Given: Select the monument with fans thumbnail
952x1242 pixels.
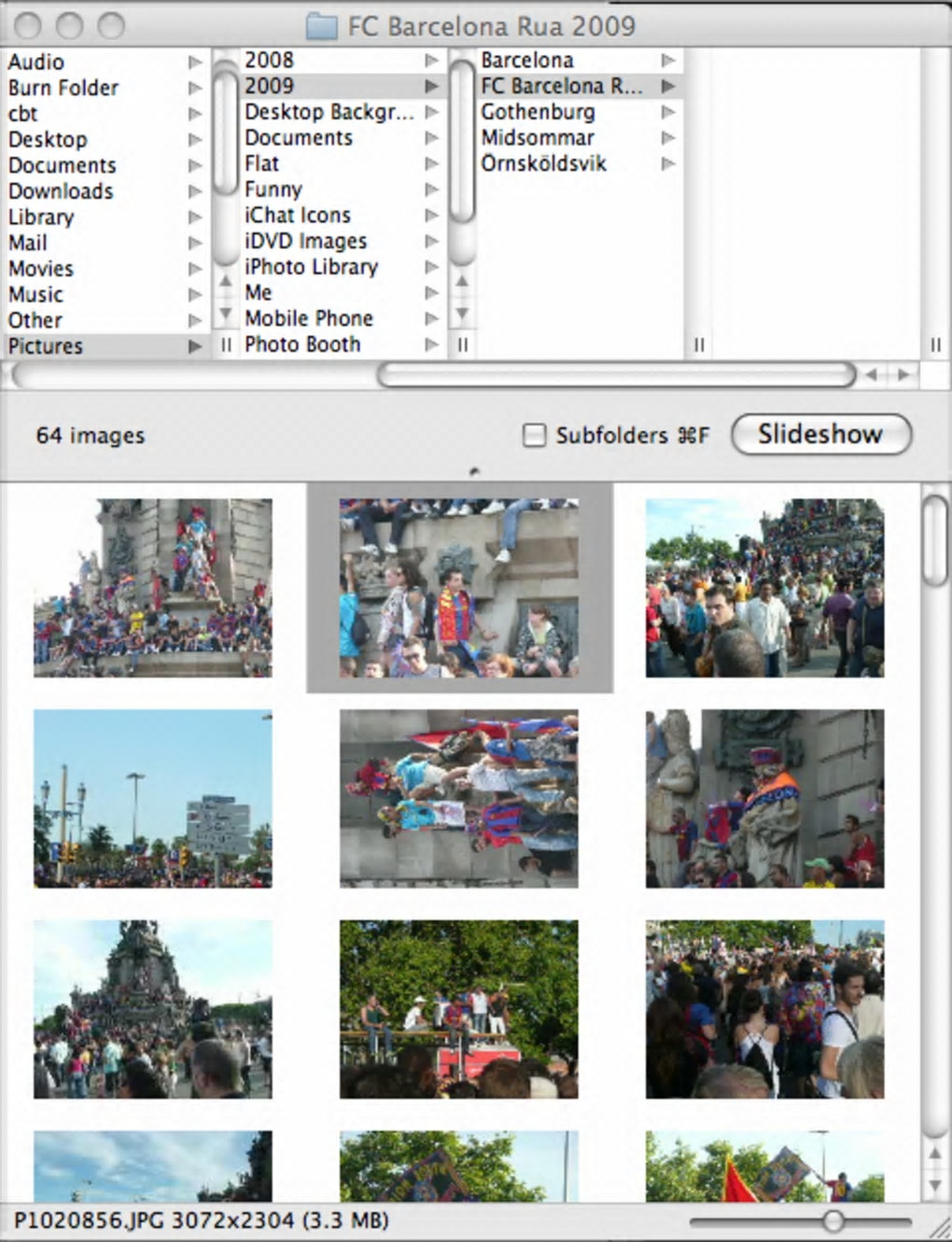Looking at the screenshot, I should 153,588.
